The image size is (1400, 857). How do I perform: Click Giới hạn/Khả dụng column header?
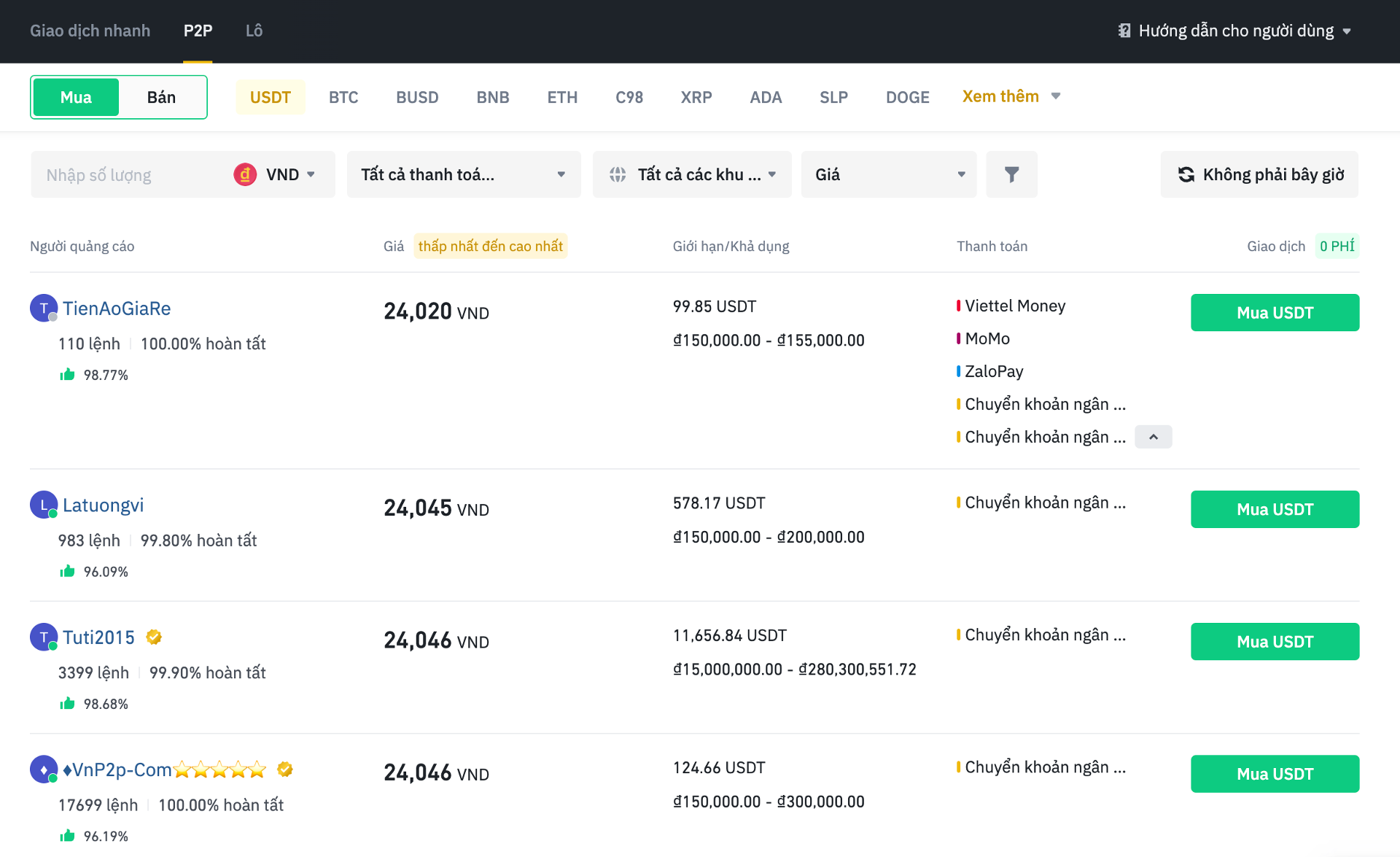point(731,246)
